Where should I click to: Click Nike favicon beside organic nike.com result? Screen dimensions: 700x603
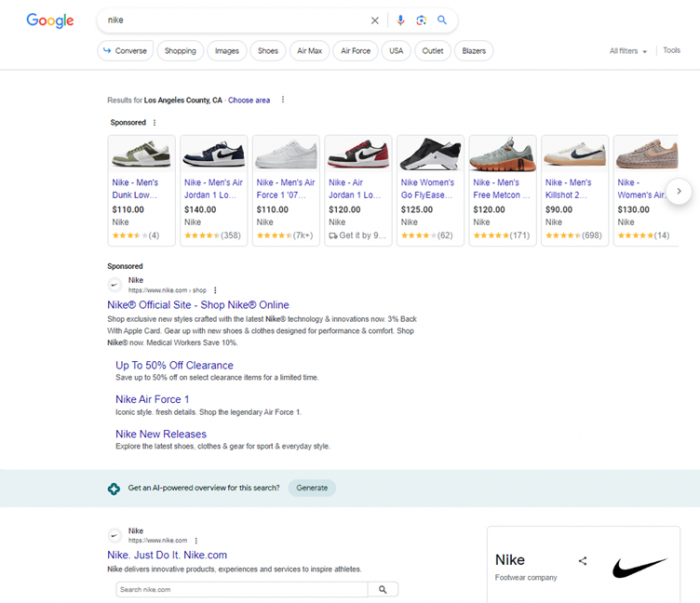115,535
